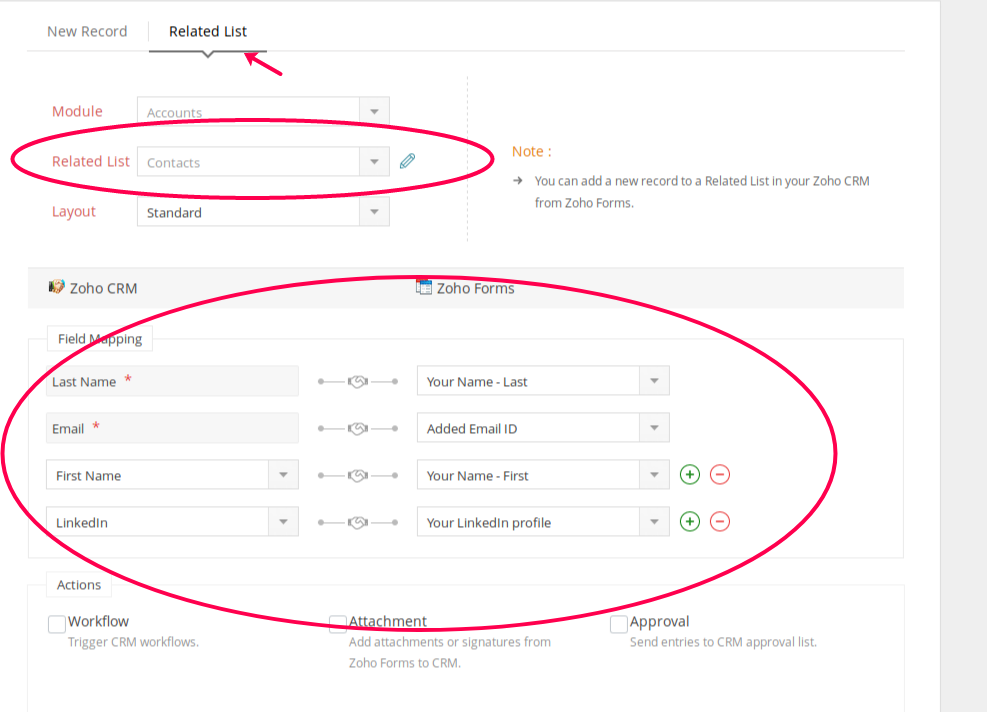Viewport: 987px width, 712px height.
Task: Switch to the New Record tab
Action: click(87, 31)
